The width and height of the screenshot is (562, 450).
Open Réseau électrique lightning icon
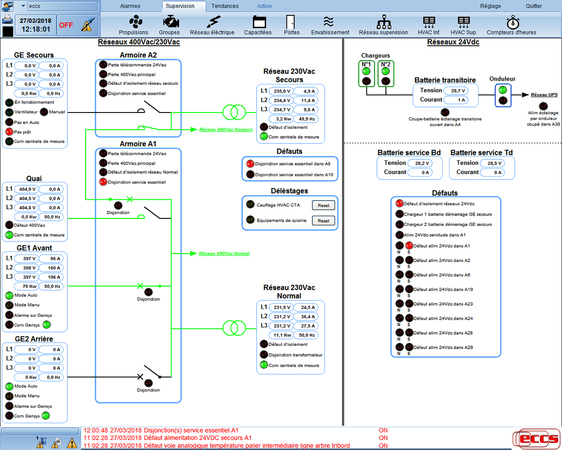(213, 22)
